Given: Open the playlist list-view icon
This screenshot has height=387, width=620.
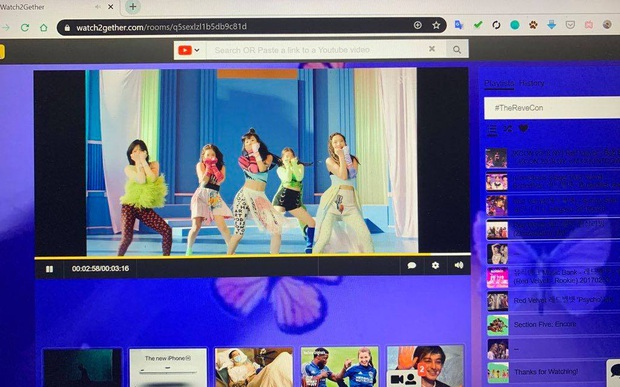Looking at the screenshot, I should 492,130.
